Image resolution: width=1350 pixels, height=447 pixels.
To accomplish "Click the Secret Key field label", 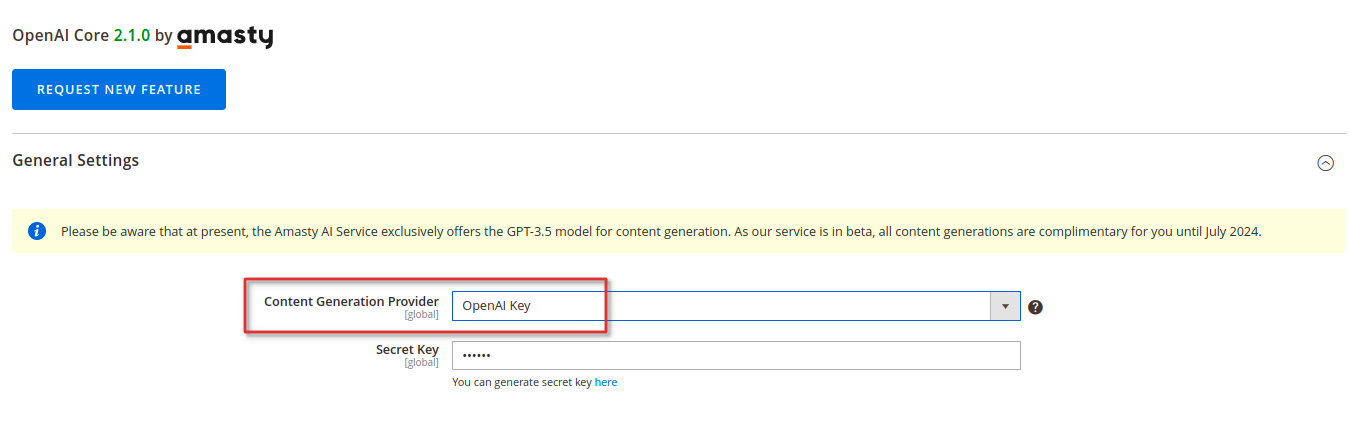I will point(407,349).
